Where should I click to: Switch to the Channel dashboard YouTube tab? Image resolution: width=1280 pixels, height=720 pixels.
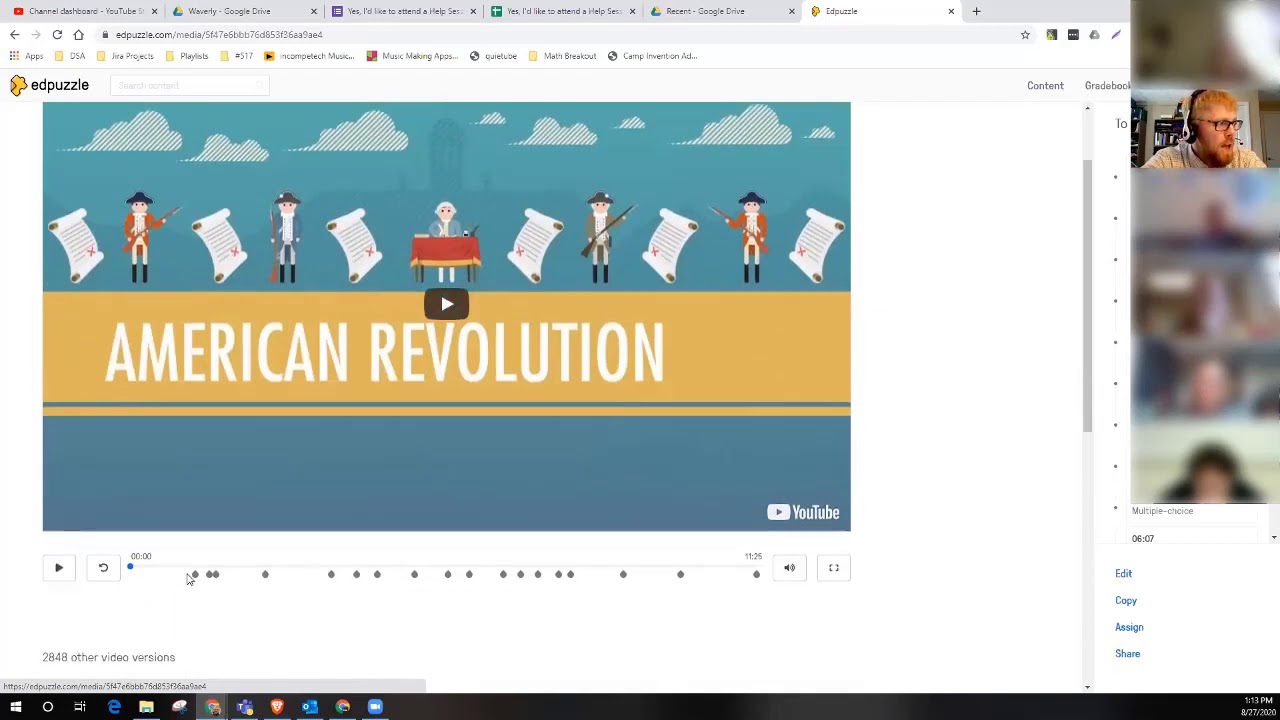85,11
